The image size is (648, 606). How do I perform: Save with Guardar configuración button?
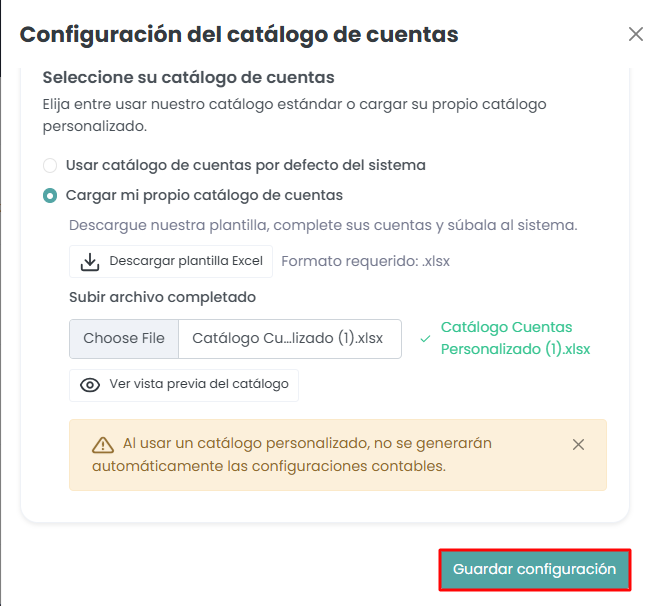click(x=534, y=569)
